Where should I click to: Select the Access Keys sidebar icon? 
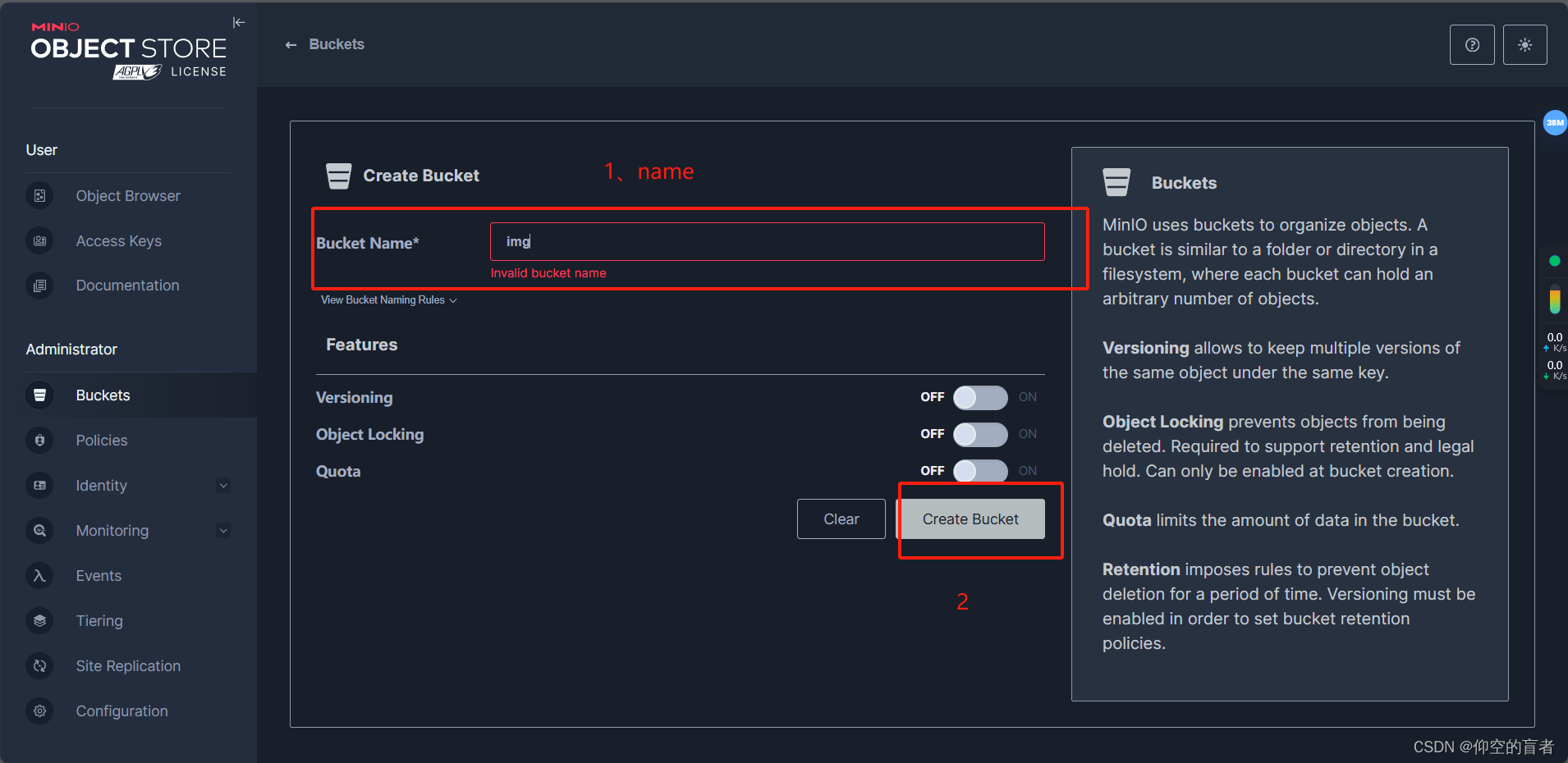39,240
